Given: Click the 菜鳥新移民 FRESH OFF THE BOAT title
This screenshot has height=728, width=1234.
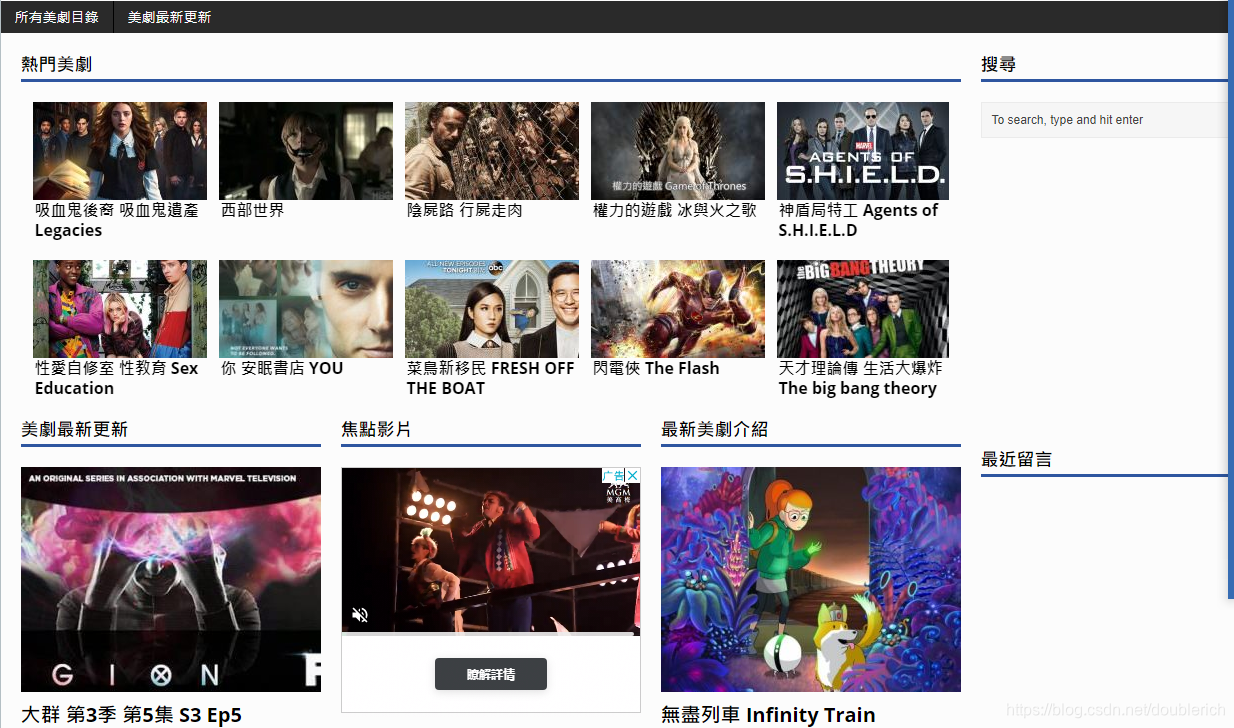Looking at the screenshot, I should click(491, 378).
